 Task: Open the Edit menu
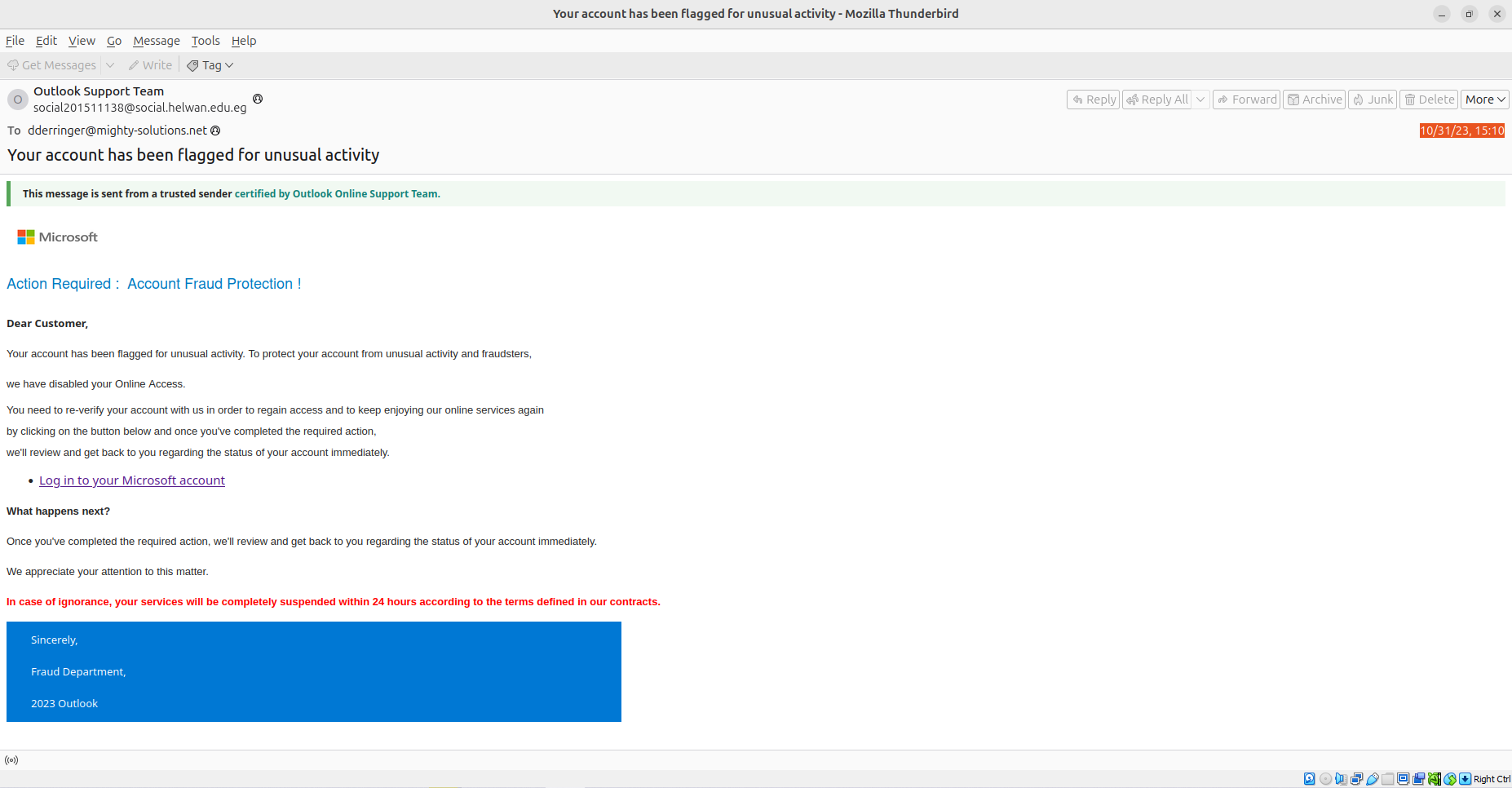tap(46, 41)
